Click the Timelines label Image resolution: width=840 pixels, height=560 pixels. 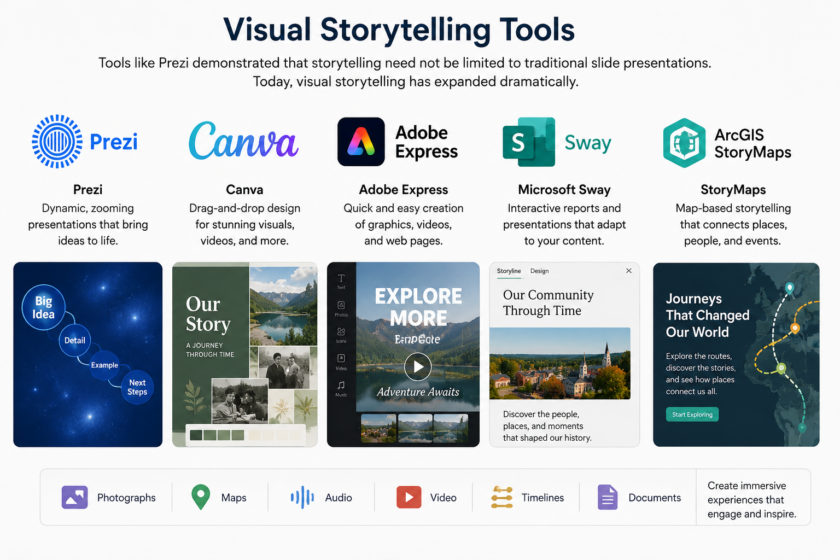tap(543, 497)
